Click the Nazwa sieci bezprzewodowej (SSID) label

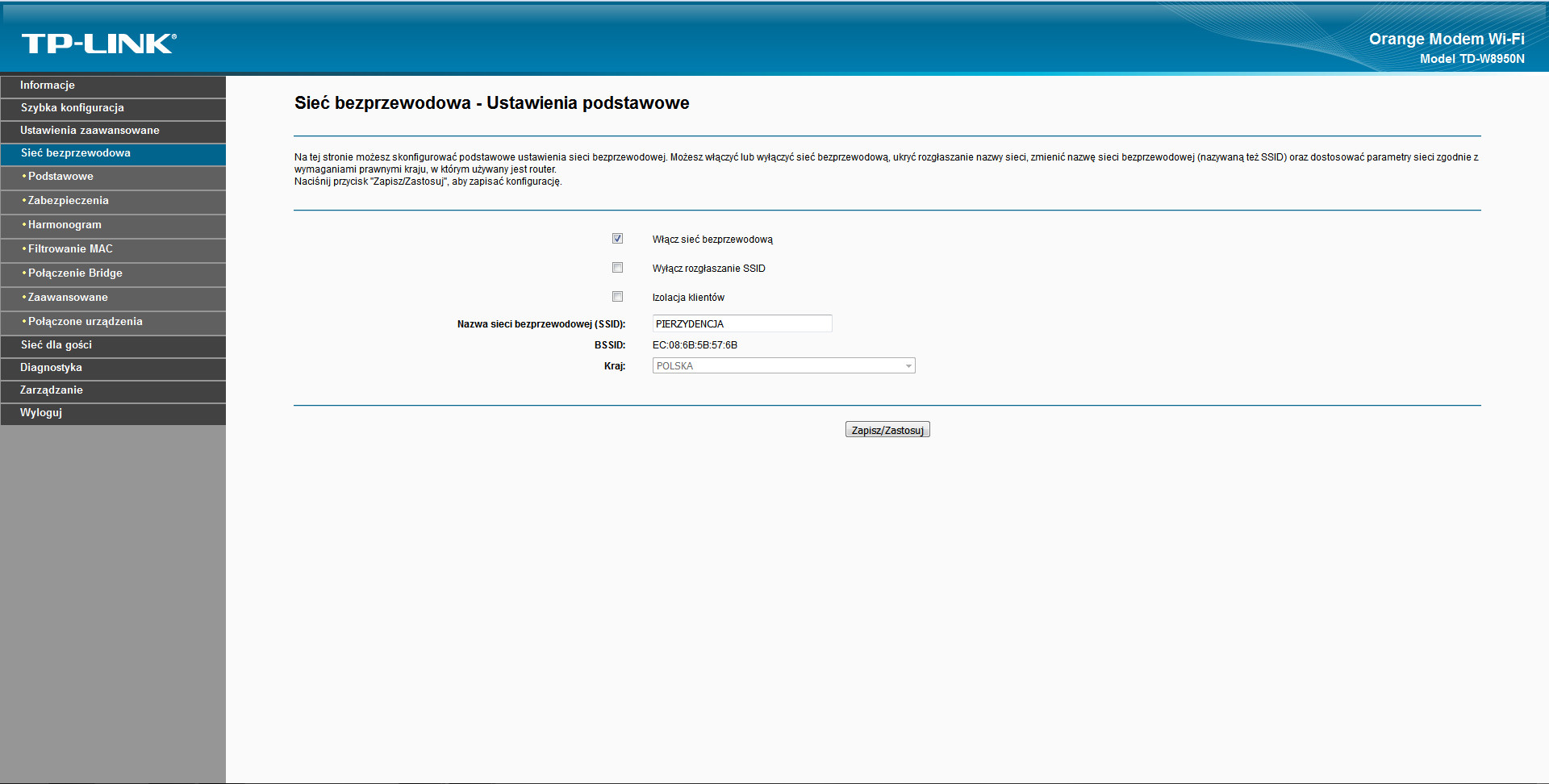tap(541, 324)
